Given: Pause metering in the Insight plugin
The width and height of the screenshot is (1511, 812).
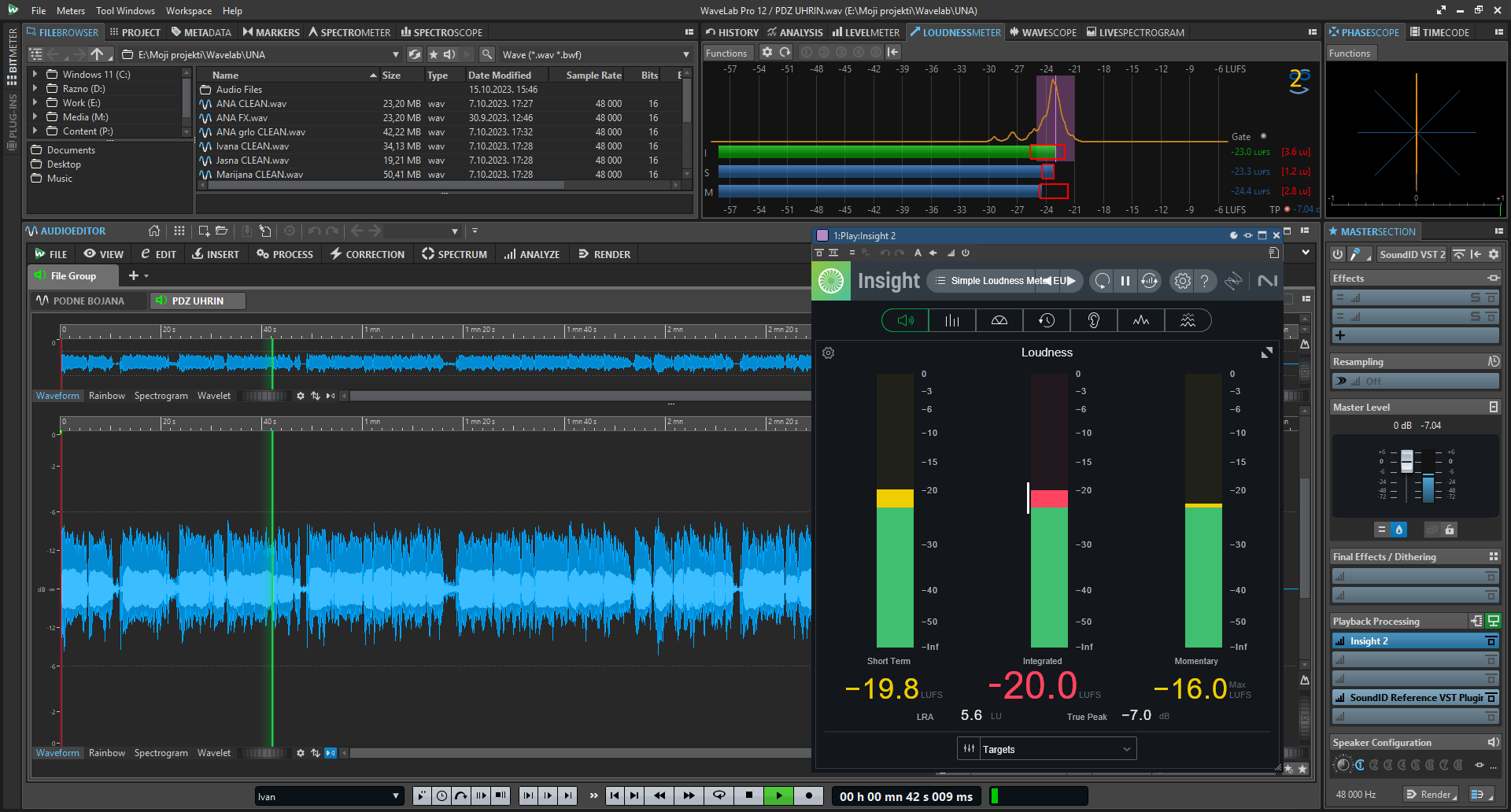Looking at the screenshot, I should click(1125, 281).
